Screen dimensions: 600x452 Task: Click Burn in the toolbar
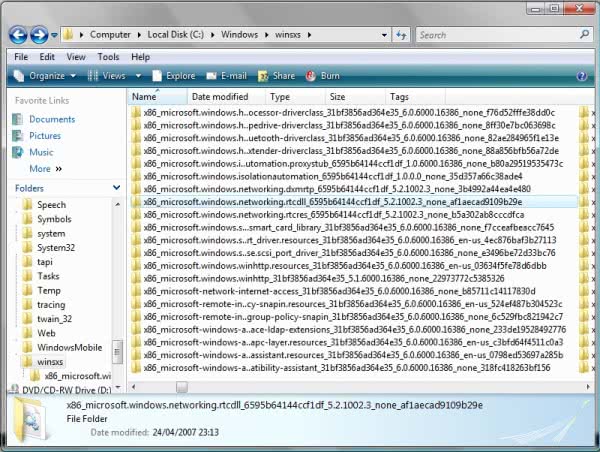click(323, 76)
